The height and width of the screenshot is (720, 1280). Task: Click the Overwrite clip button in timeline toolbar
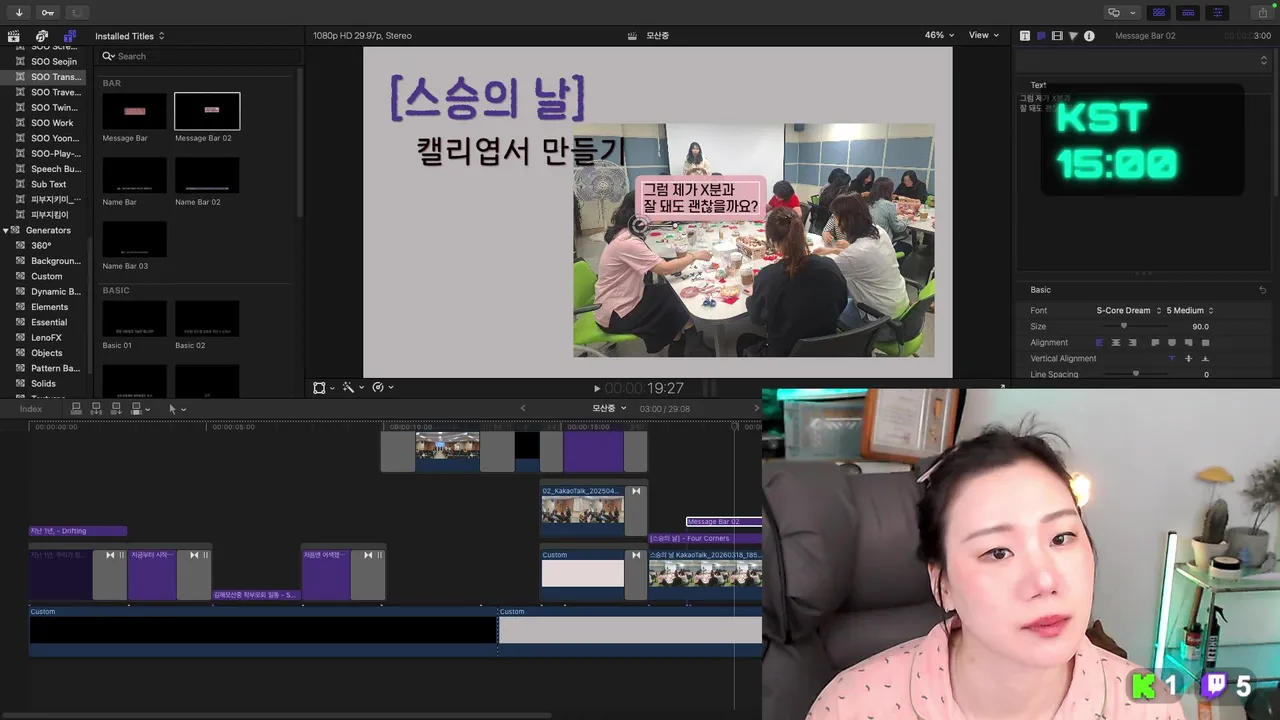point(139,408)
